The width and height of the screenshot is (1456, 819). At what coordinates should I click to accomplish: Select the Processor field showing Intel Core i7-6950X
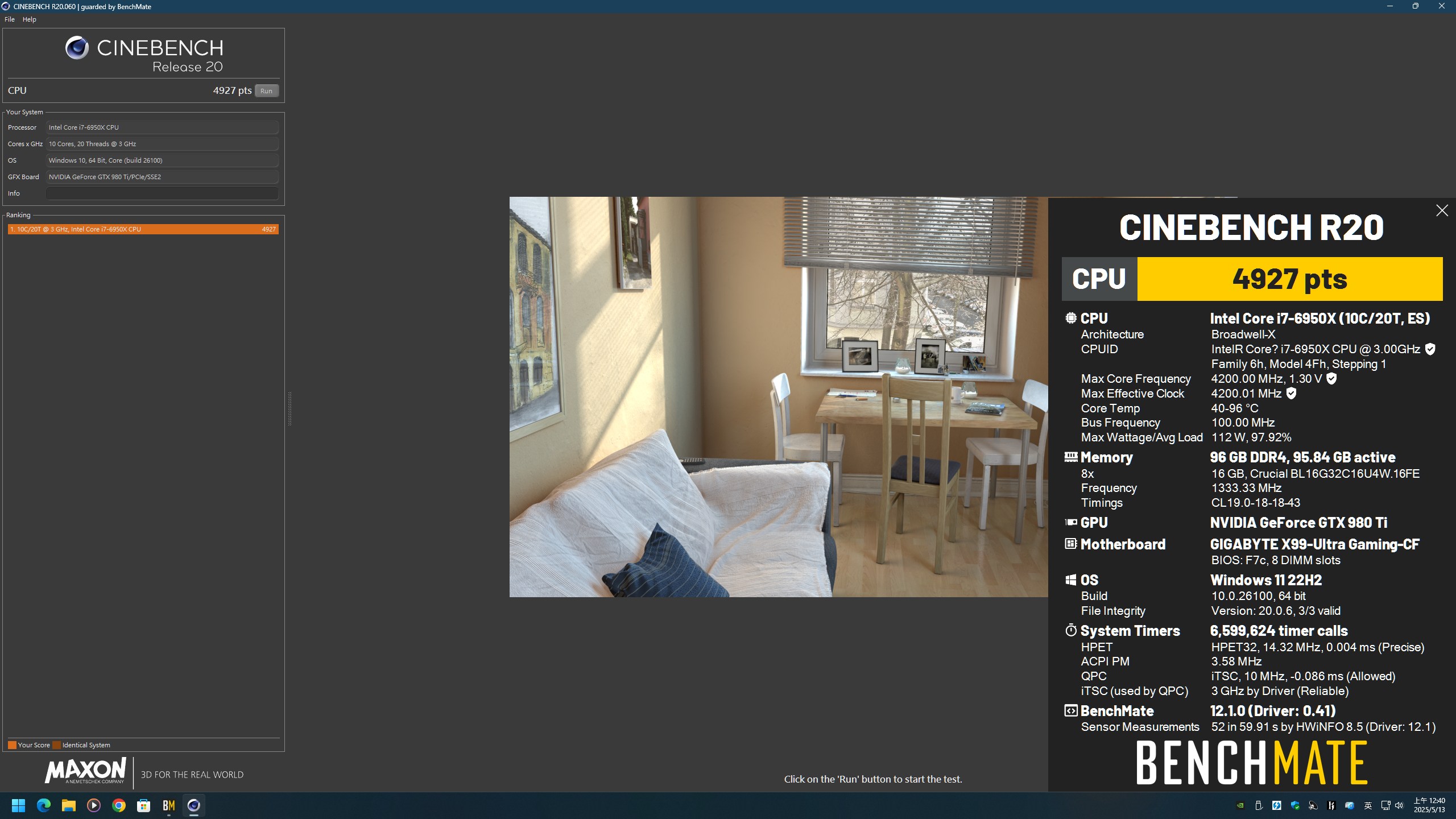pos(162,127)
